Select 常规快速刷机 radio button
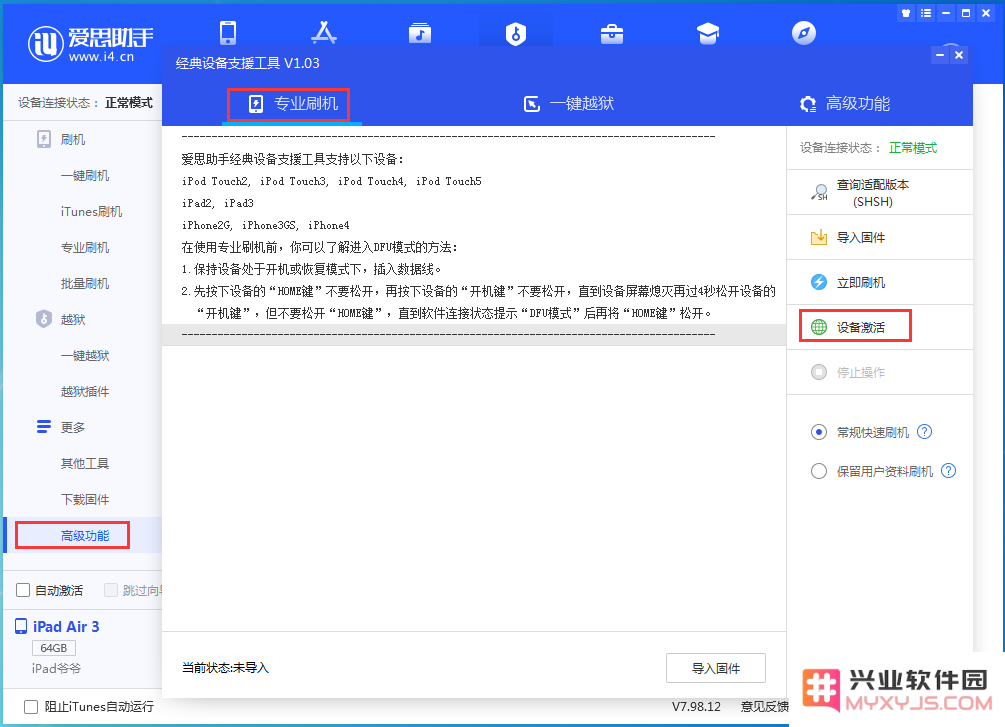The width and height of the screenshot is (1005, 727). (818, 432)
